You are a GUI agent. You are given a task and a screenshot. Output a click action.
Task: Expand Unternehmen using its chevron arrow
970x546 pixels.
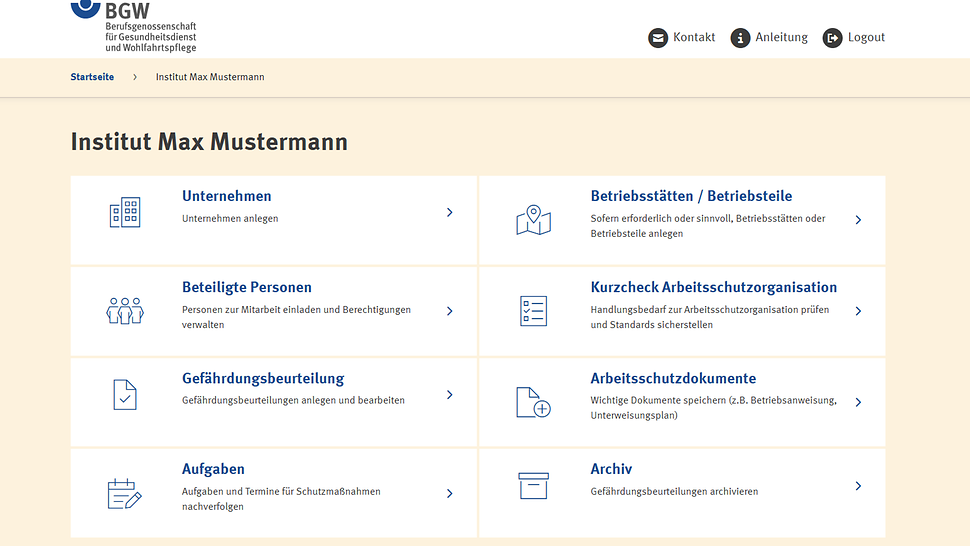point(450,212)
